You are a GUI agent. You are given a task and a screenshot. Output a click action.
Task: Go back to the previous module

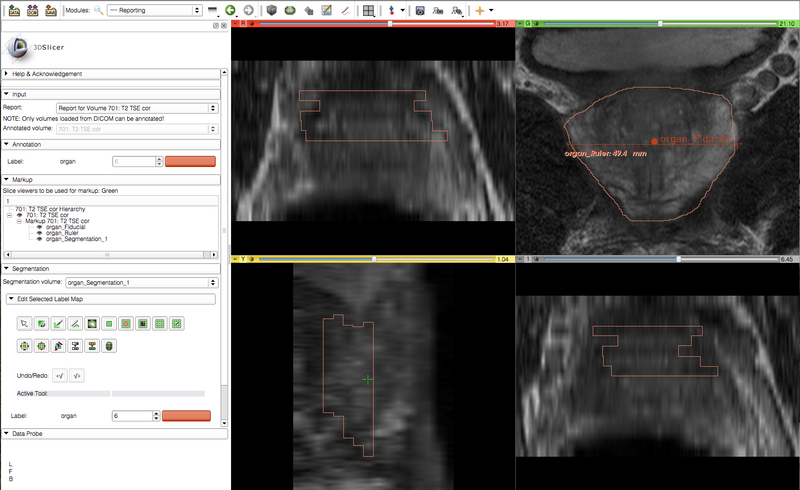(230, 9)
